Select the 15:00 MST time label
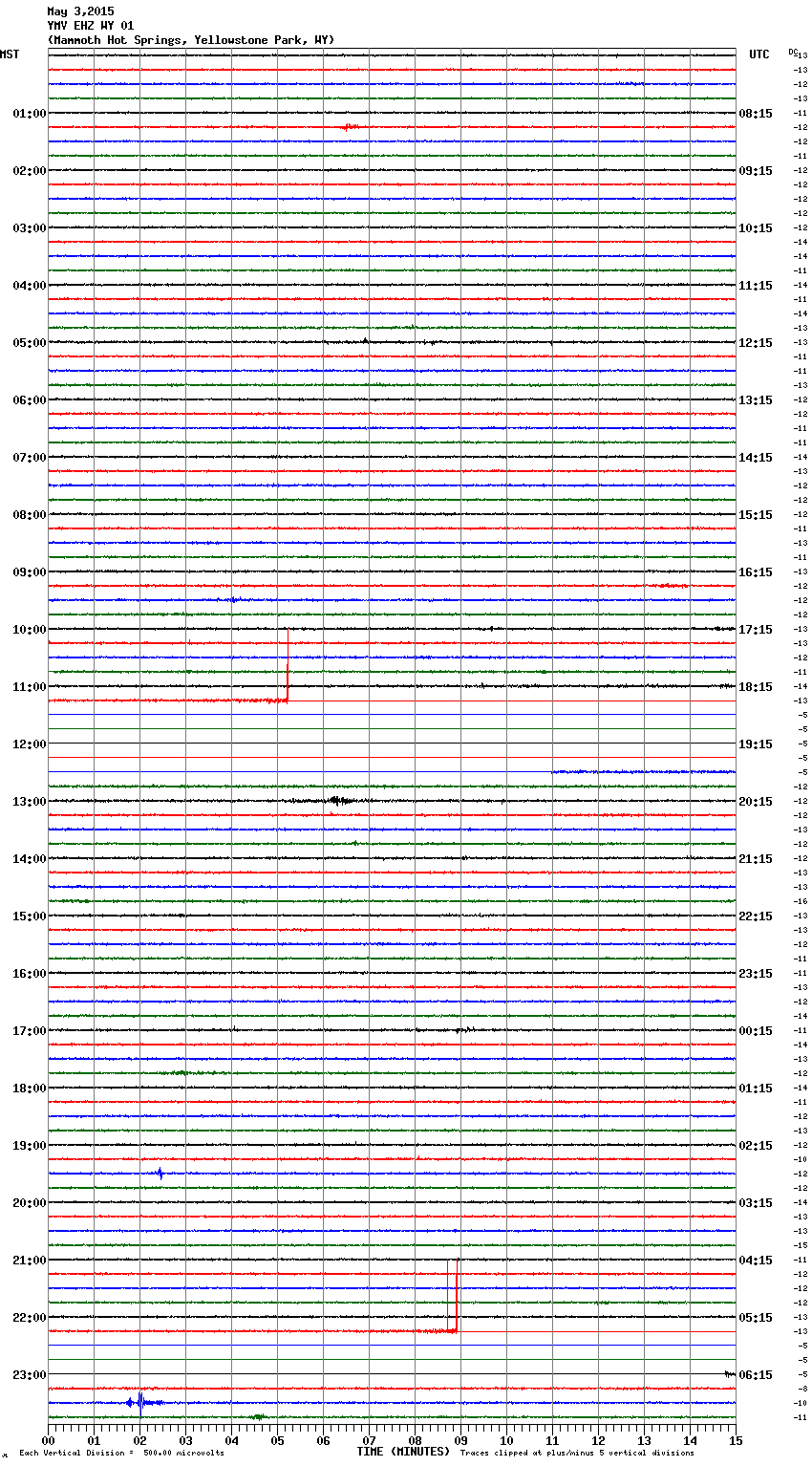 (x=30, y=916)
